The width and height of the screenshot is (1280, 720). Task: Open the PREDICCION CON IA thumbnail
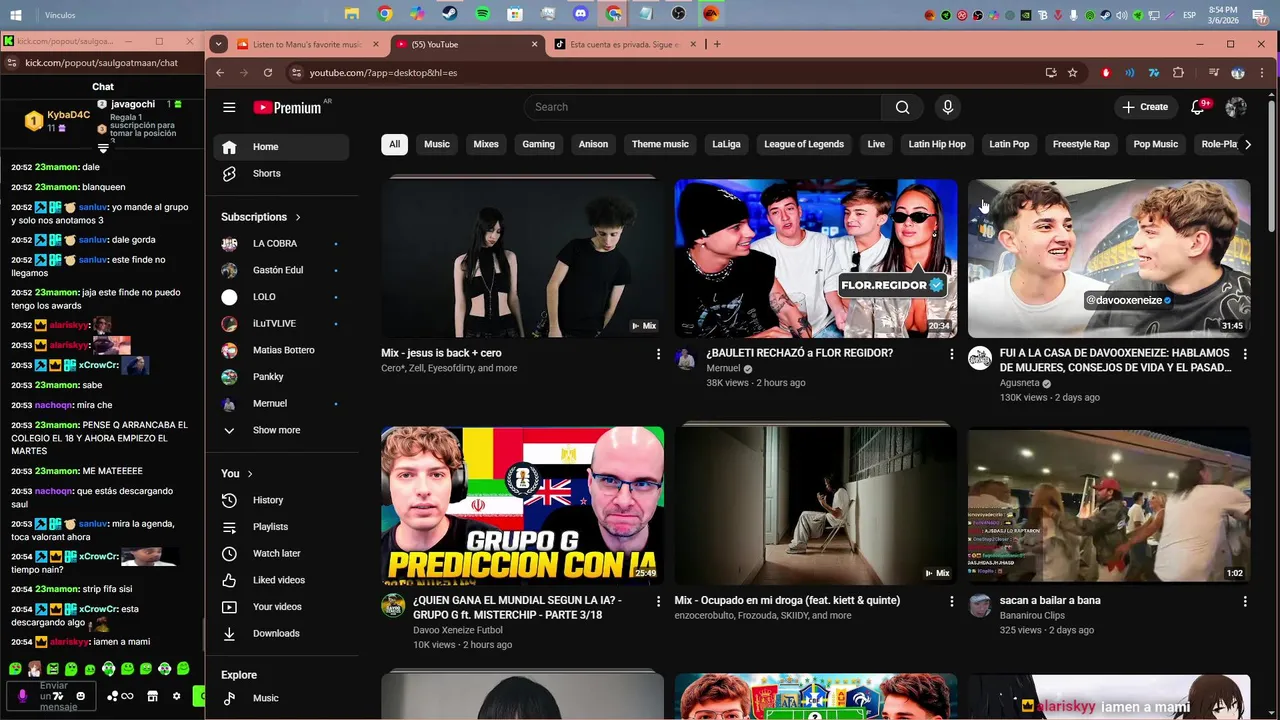[x=522, y=505]
